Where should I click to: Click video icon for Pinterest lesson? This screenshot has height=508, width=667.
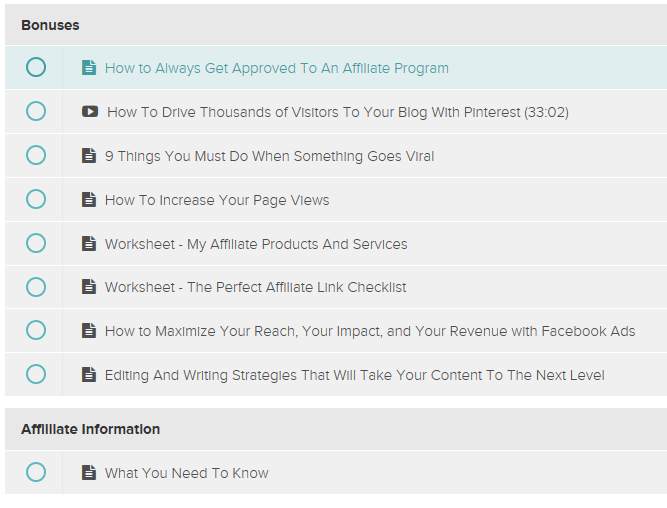(90, 112)
